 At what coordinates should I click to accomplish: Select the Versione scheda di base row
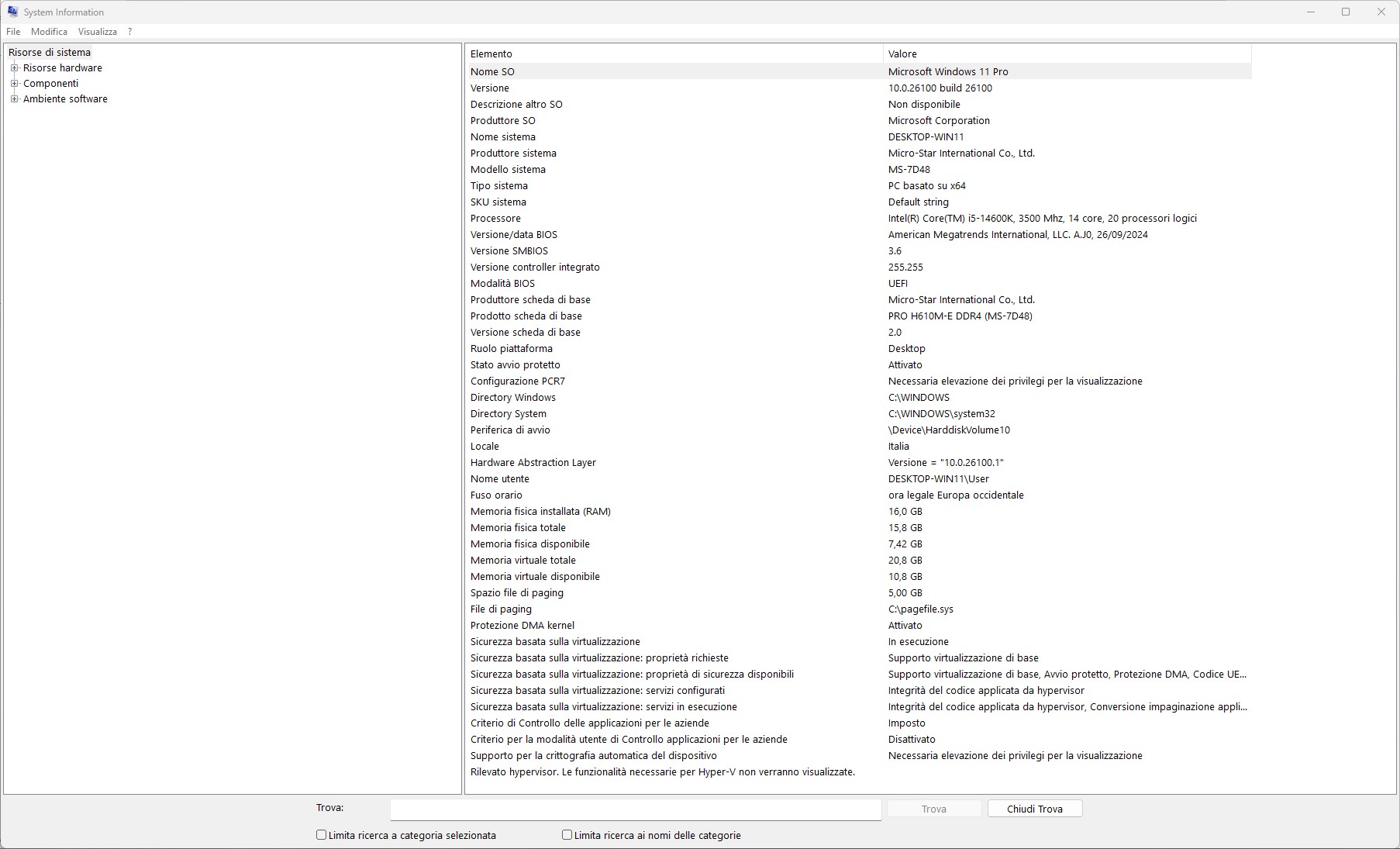(859, 332)
